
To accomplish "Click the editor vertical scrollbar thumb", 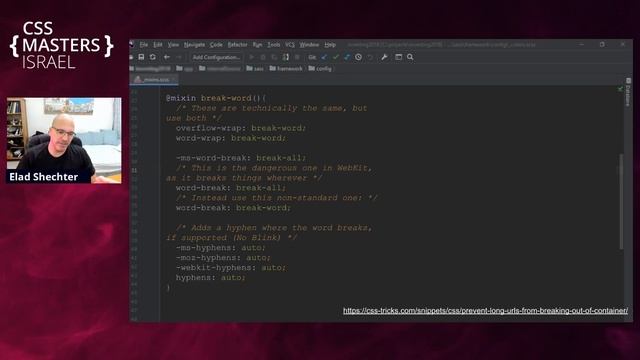I will pyautogui.click(x=621, y=201).
